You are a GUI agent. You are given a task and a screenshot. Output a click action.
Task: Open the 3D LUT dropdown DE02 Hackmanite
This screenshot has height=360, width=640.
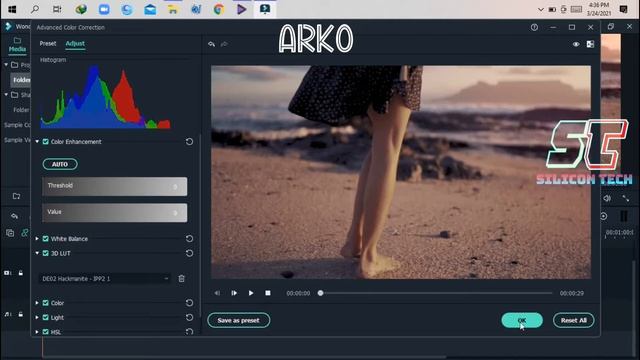[106, 278]
